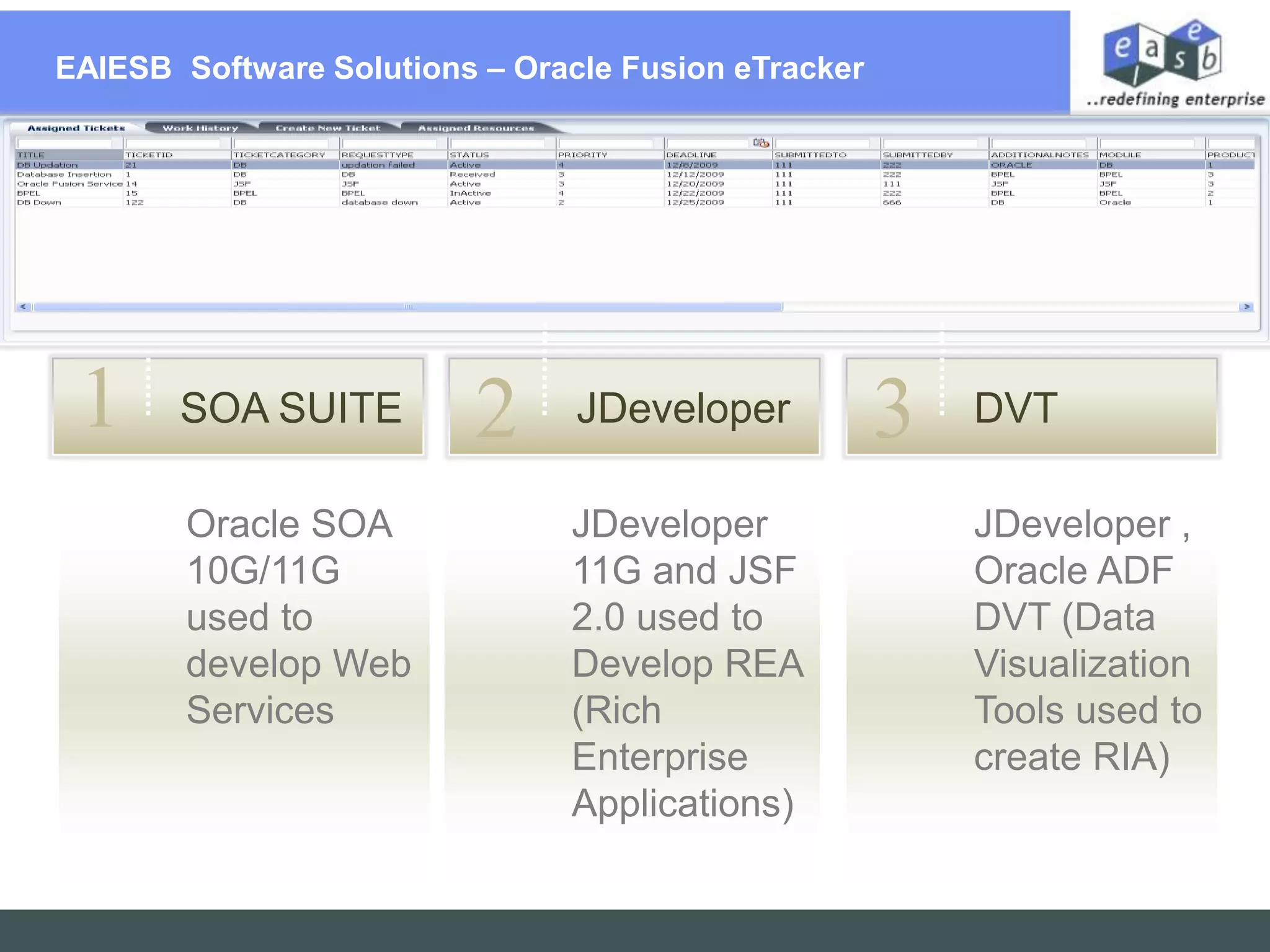Sort by the SUBMITTEDTO column header

(x=827, y=155)
